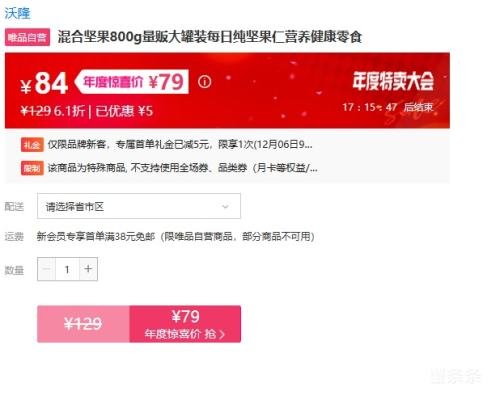Open the 仅限品牌新客 gift promotion details

[180, 145]
